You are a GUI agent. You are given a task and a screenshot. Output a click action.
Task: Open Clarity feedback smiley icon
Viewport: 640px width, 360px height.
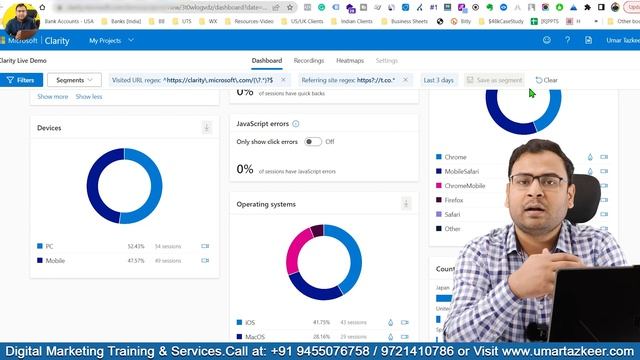point(547,40)
